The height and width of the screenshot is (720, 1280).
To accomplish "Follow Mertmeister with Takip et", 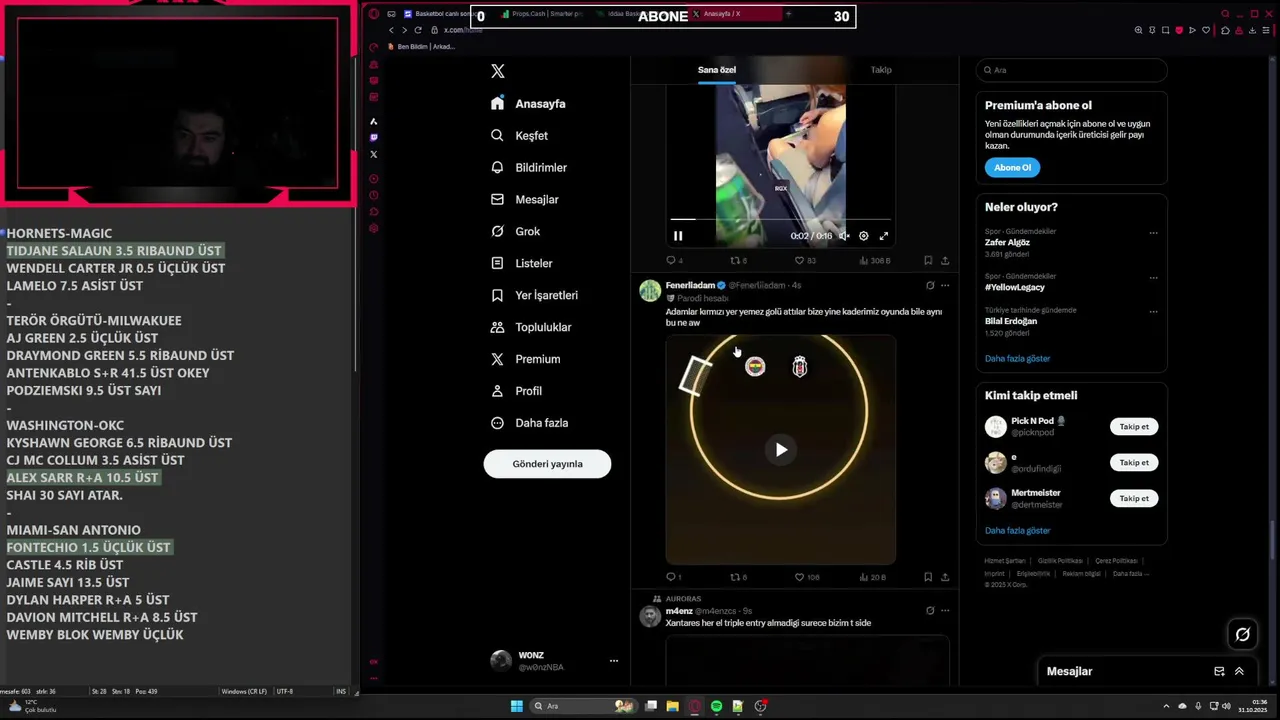I will (1134, 498).
